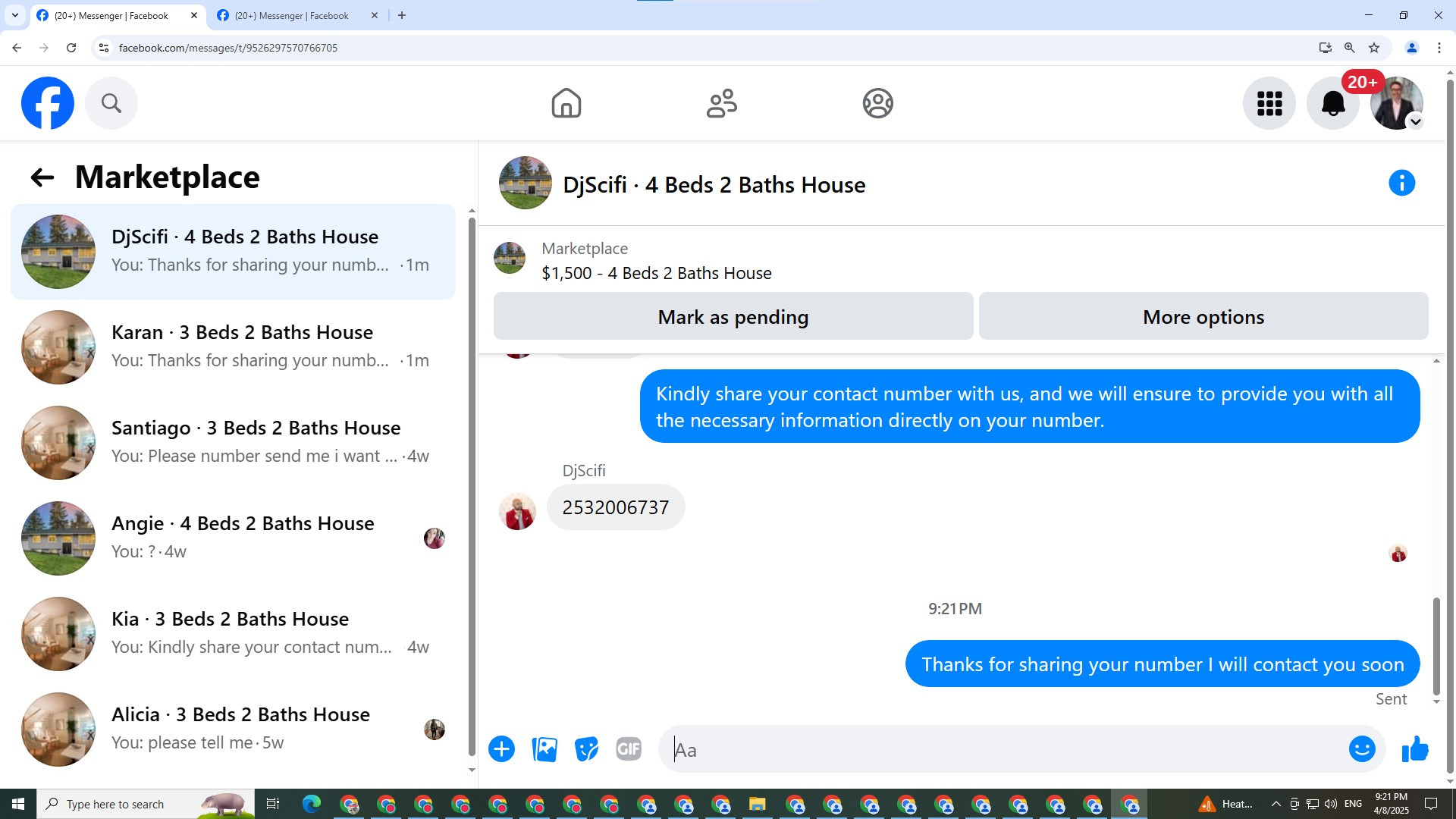Click the More options button
Screen dimensions: 1456x819
coord(1203,316)
